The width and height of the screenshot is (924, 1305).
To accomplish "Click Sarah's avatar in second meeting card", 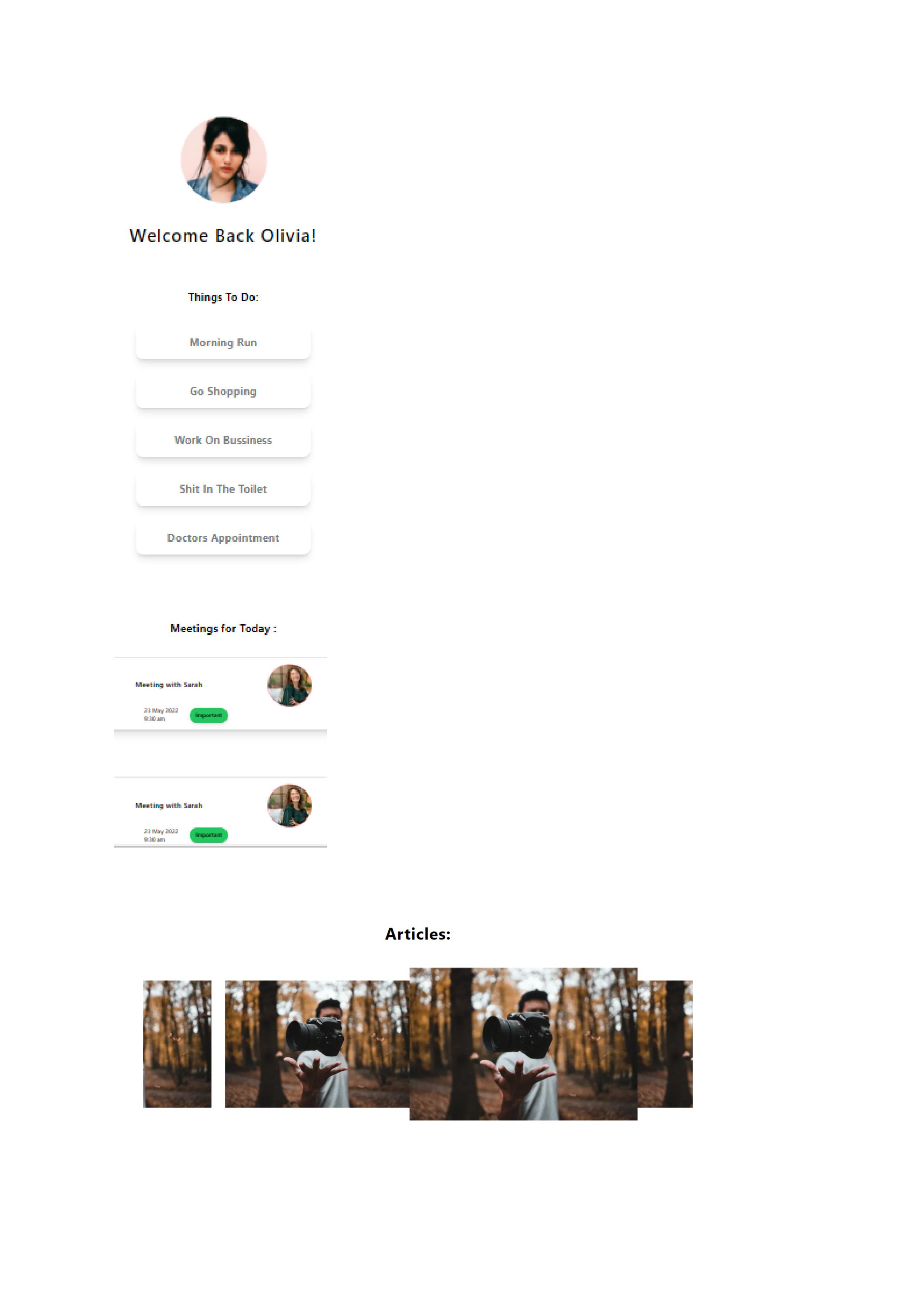I will (x=290, y=806).
